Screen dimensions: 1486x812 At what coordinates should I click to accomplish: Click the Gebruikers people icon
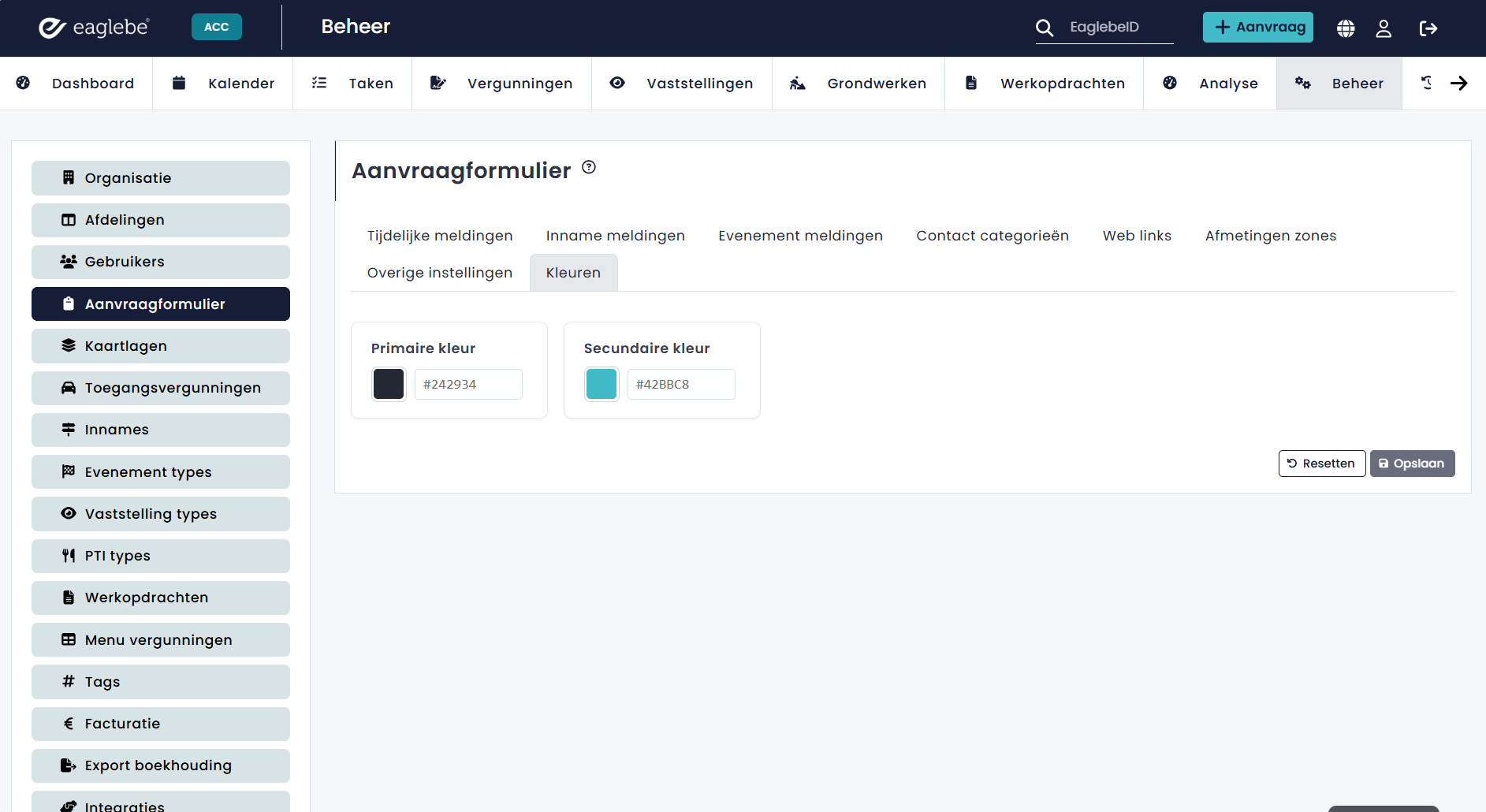pos(69,261)
